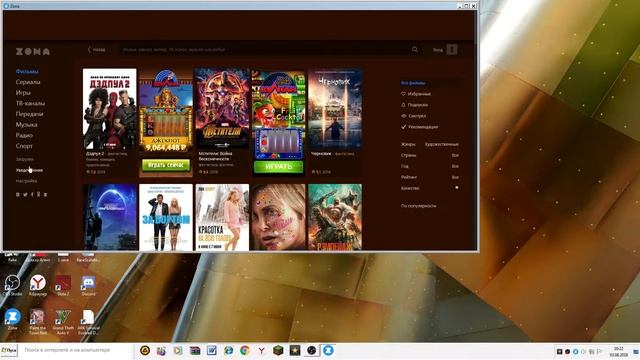Image resolution: width=640 pixels, height=360 pixels.
Task: Open the Дэдпул 2 movie poster
Action: tap(110, 109)
